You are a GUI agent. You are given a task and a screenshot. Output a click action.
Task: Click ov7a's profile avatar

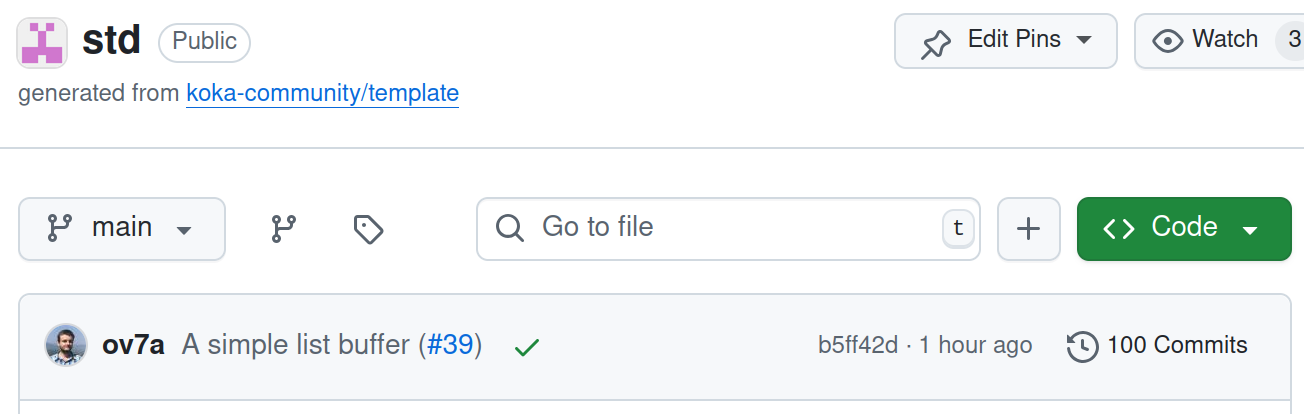(x=66, y=345)
